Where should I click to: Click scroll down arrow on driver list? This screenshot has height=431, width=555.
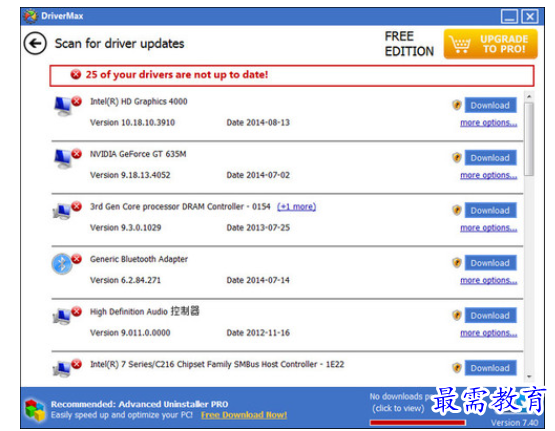[x=529, y=377]
